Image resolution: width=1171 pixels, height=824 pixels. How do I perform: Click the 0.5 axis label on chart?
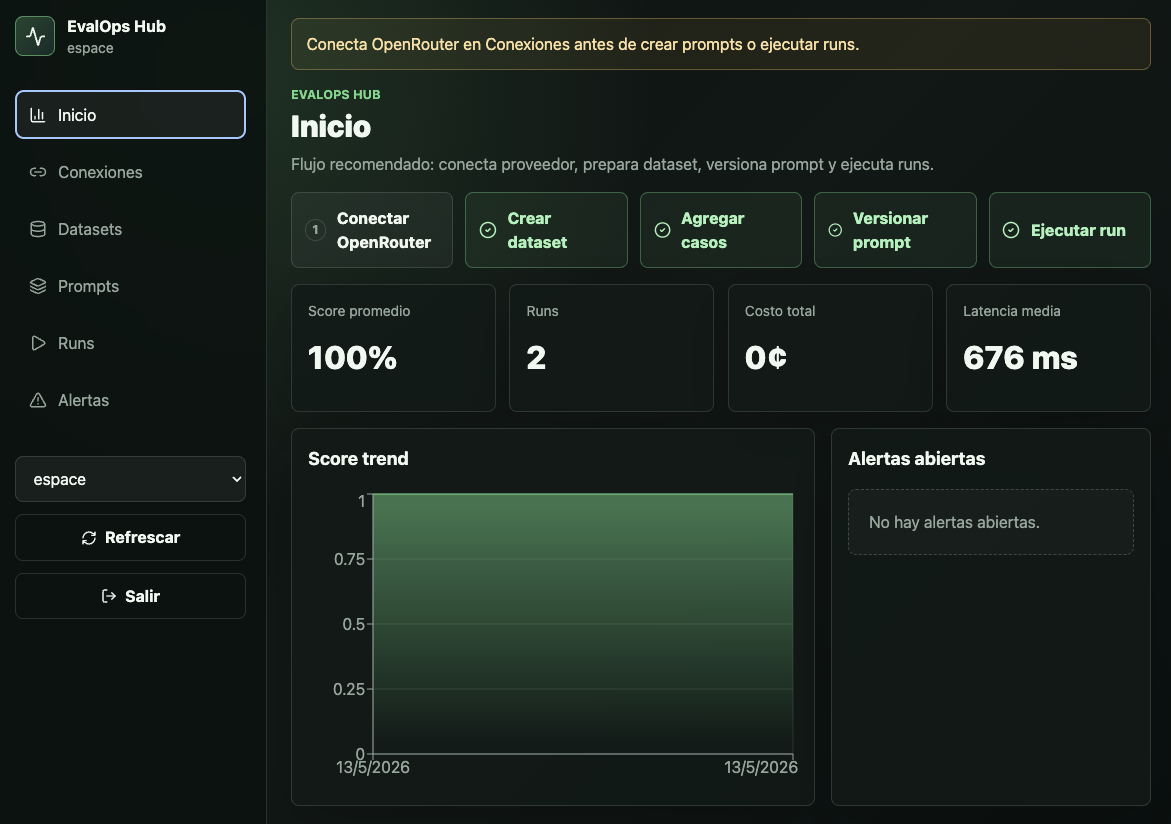pyautogui.click(x=353, y=625)
